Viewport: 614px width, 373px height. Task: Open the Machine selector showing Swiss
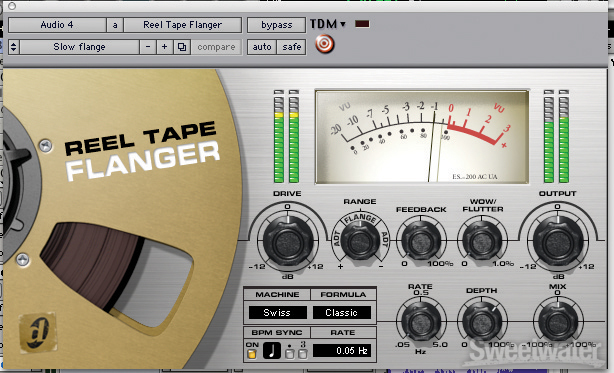pos(277,312)
